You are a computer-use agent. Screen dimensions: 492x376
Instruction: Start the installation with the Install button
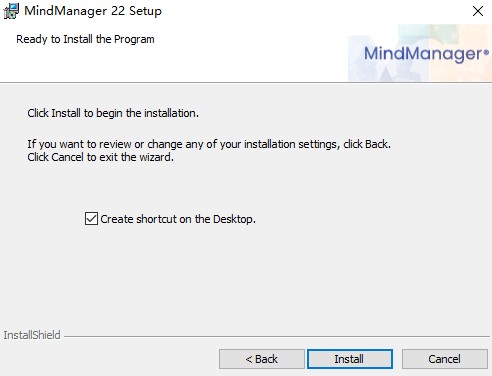[350, 359]
